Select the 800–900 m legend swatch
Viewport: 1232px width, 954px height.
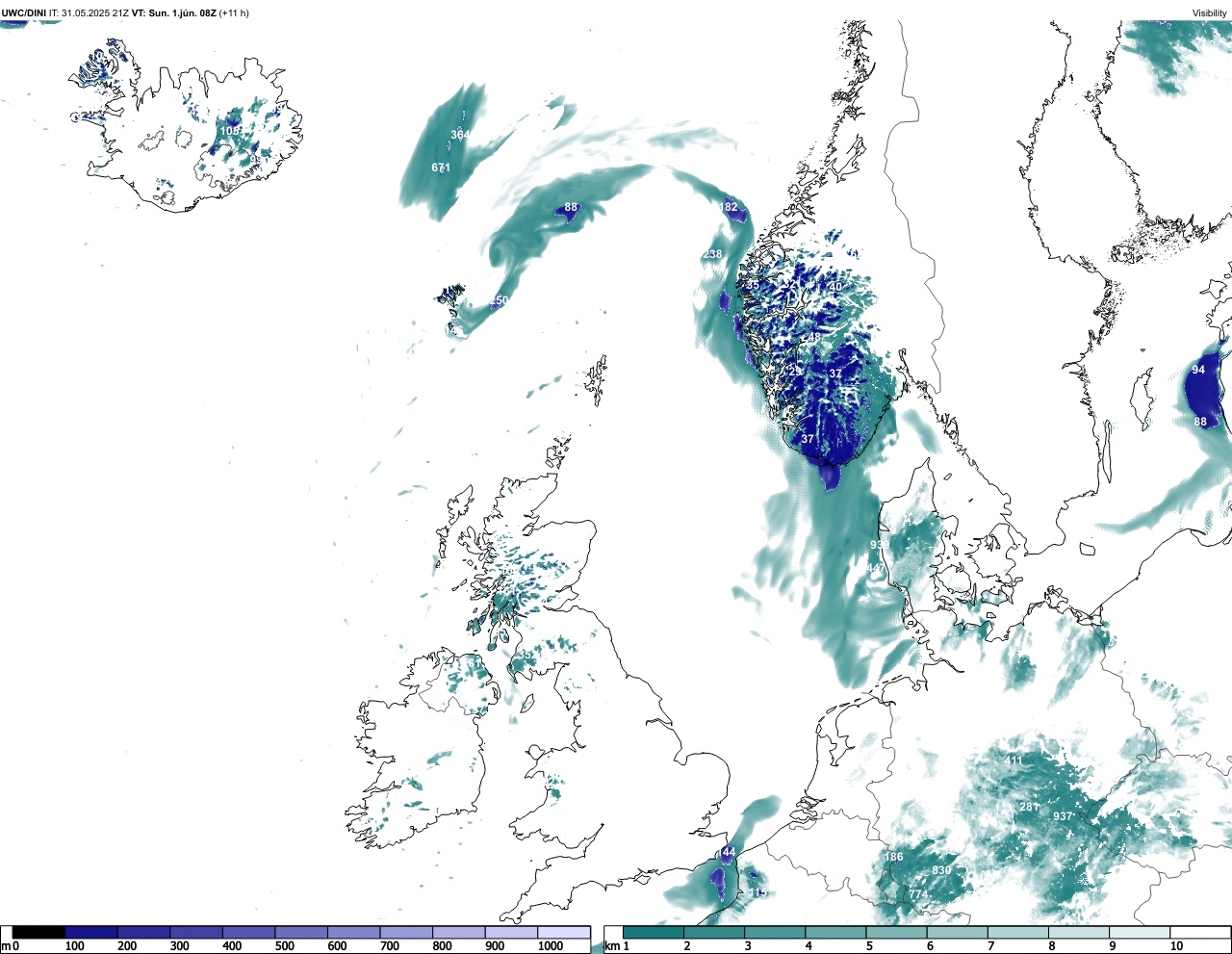tap(459, 932)
